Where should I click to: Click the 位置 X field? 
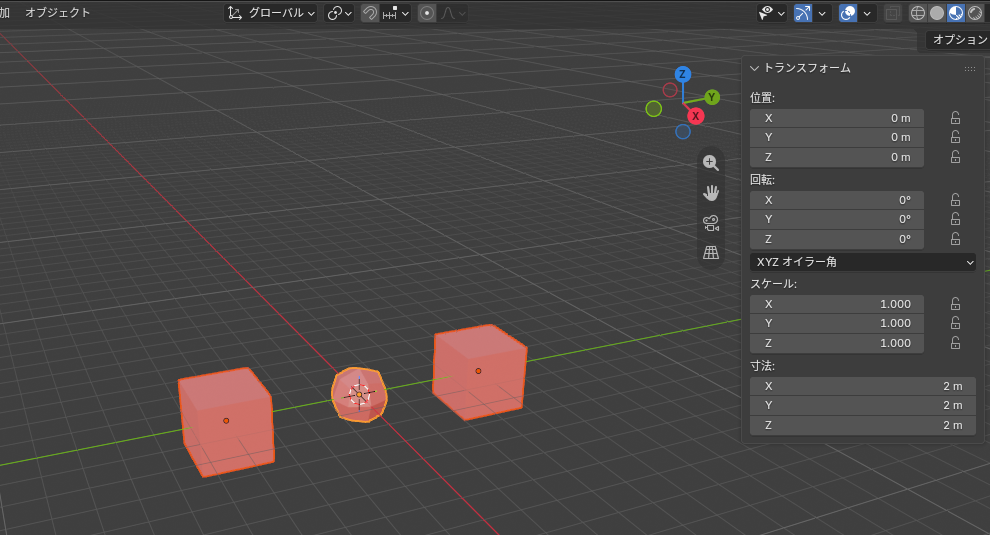(x=837, y=118)
